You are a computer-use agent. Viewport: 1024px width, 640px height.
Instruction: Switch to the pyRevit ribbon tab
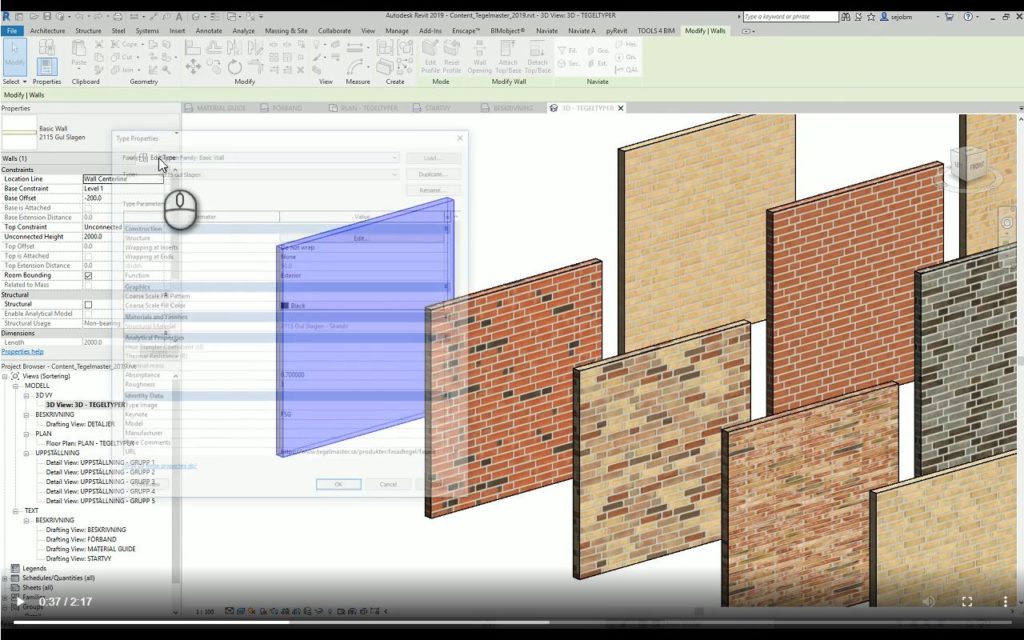click(616, 31)
